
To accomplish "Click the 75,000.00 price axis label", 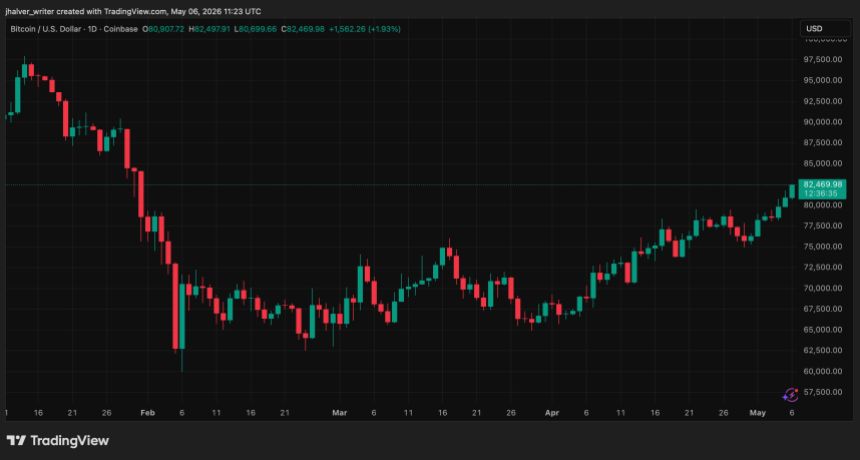I will pyautogui.click(x=823, y=246).
